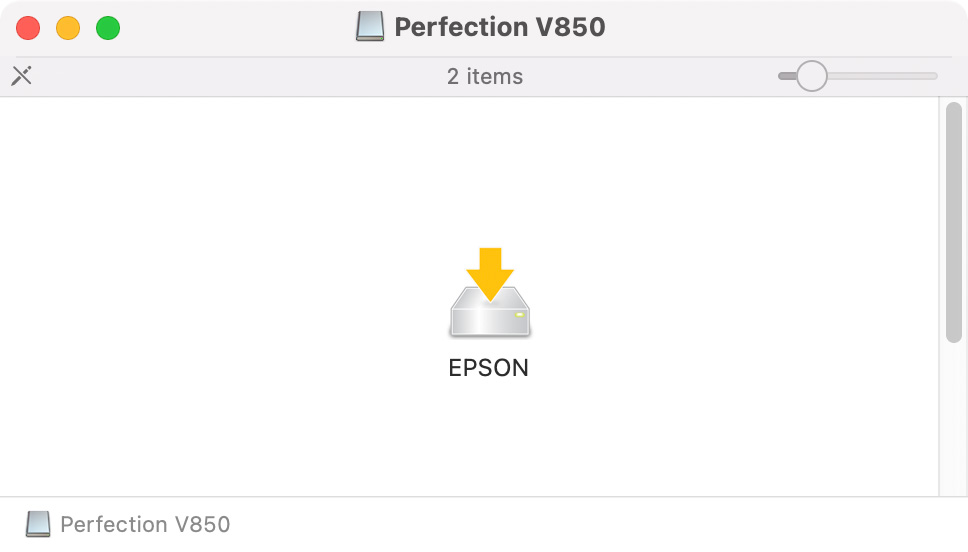The height and width of the screenshot is (552, 968).
Task: Click the icon size slider knob
Action: point(811,76)
